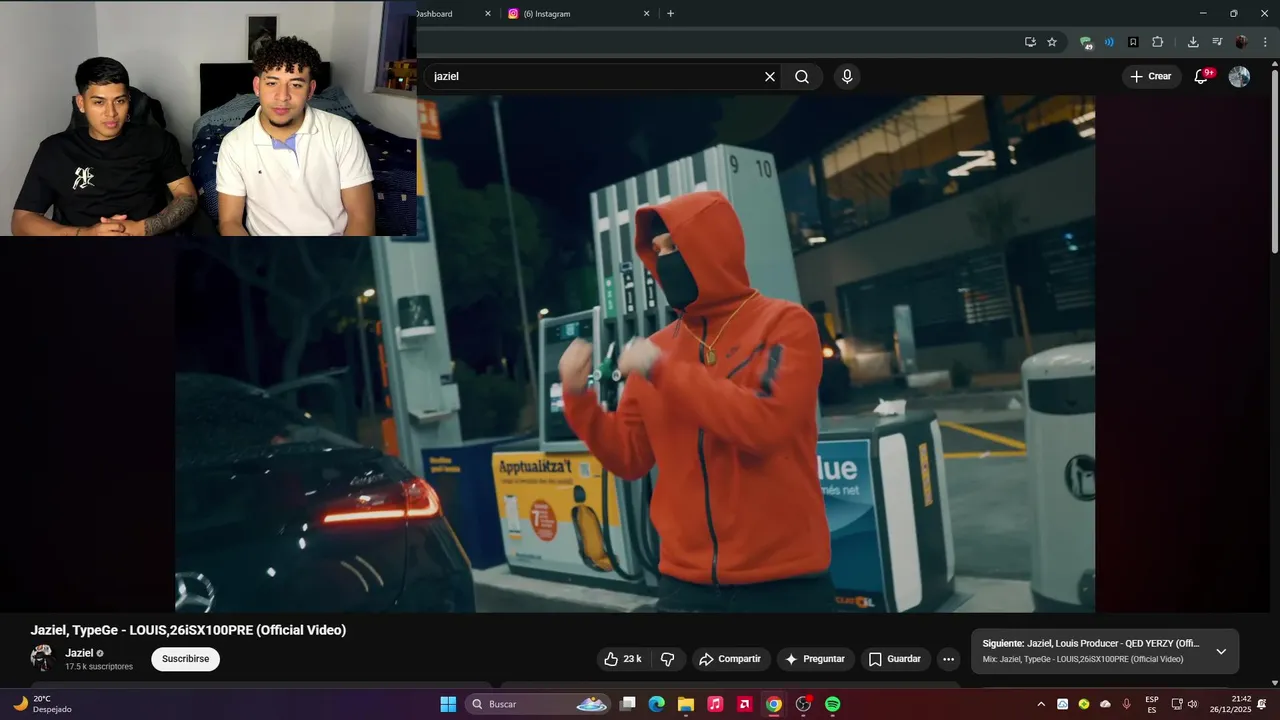Switch to the Dashboard browser tab
Viewport: 1280px width, 720px height.
pyautogui.click(x=448, y=14)
